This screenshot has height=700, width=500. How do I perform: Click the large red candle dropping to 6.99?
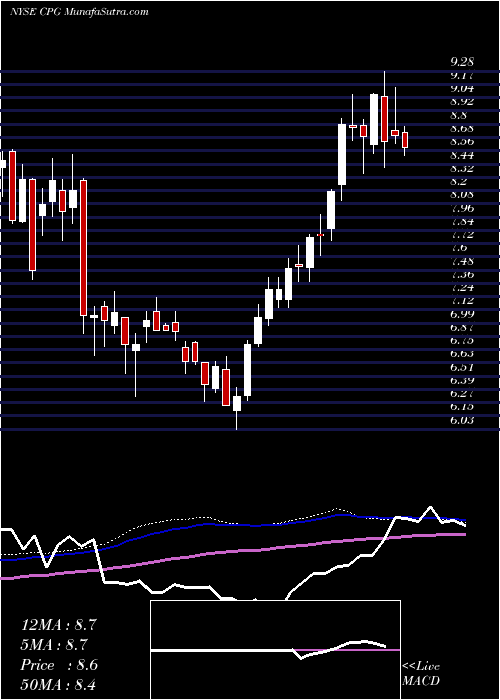click(x=83, y=248)
